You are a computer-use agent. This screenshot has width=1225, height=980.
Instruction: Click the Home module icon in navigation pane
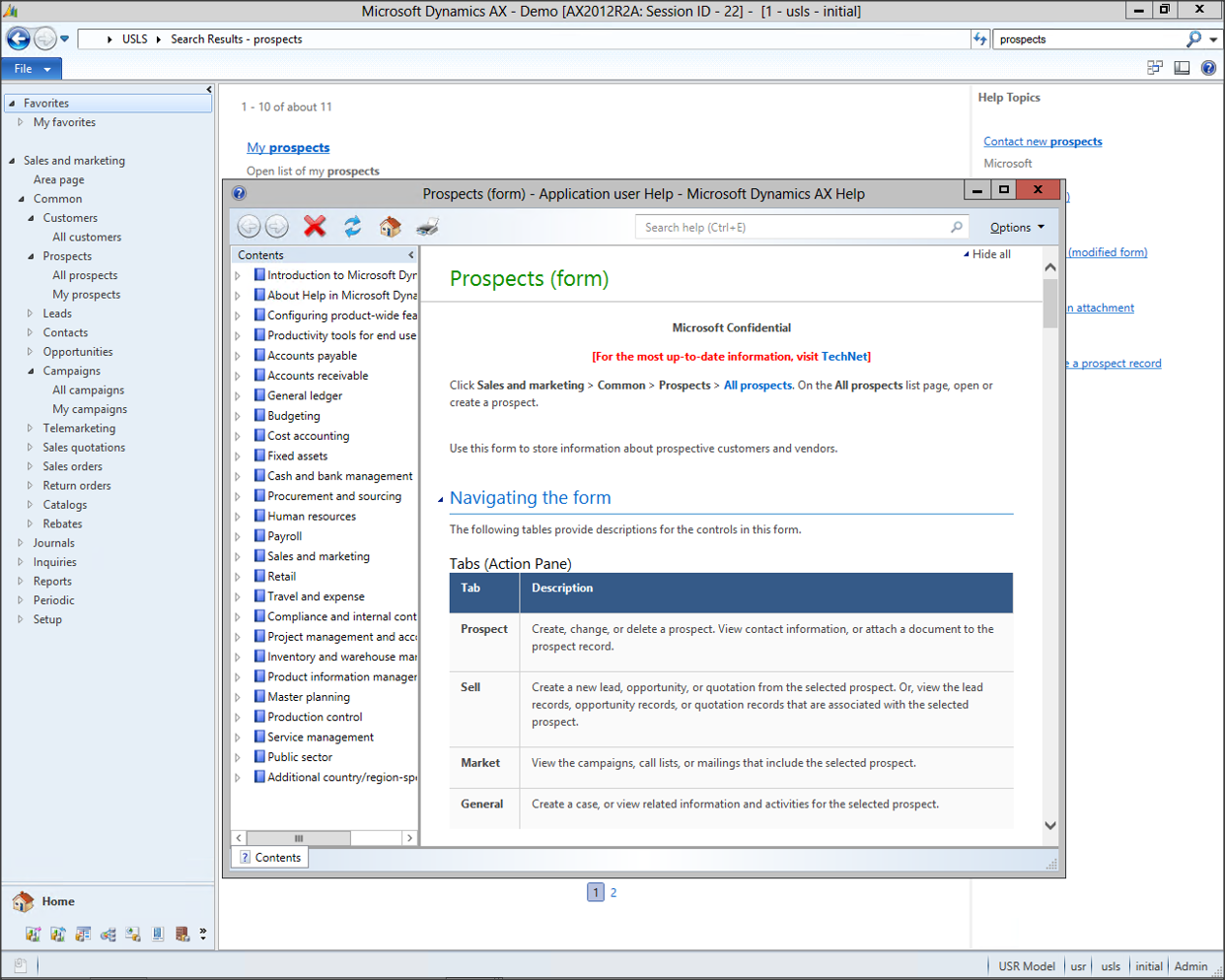(24, 901)
